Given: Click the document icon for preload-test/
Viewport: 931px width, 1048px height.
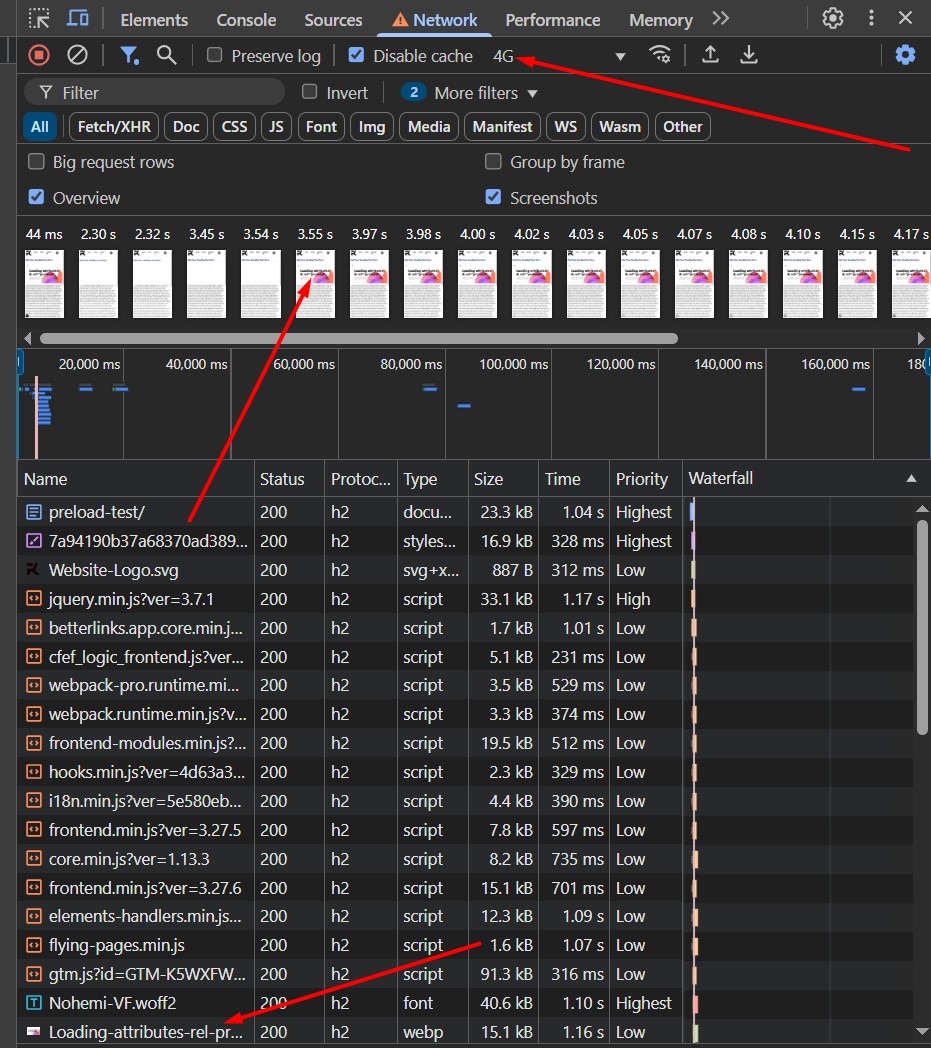Looking at the screenshot, I should point(33,513).
